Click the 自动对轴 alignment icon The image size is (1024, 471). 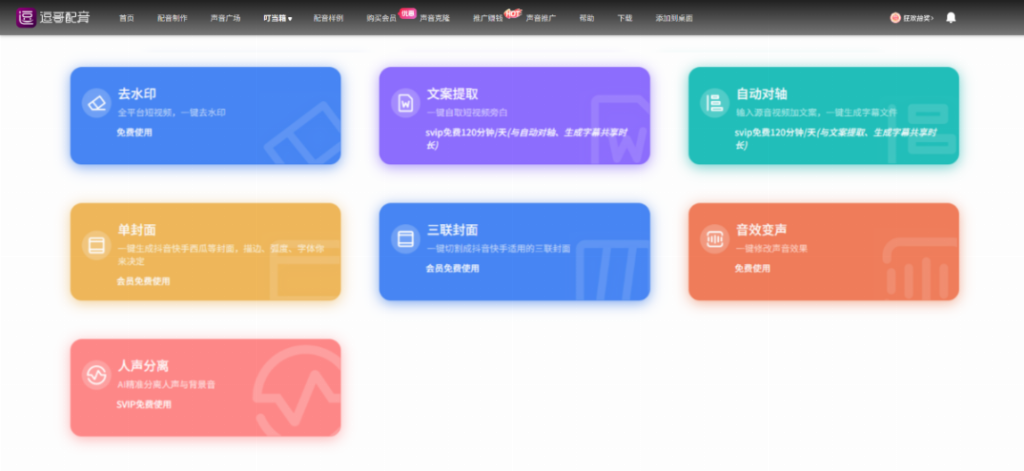tap(714, 102)
